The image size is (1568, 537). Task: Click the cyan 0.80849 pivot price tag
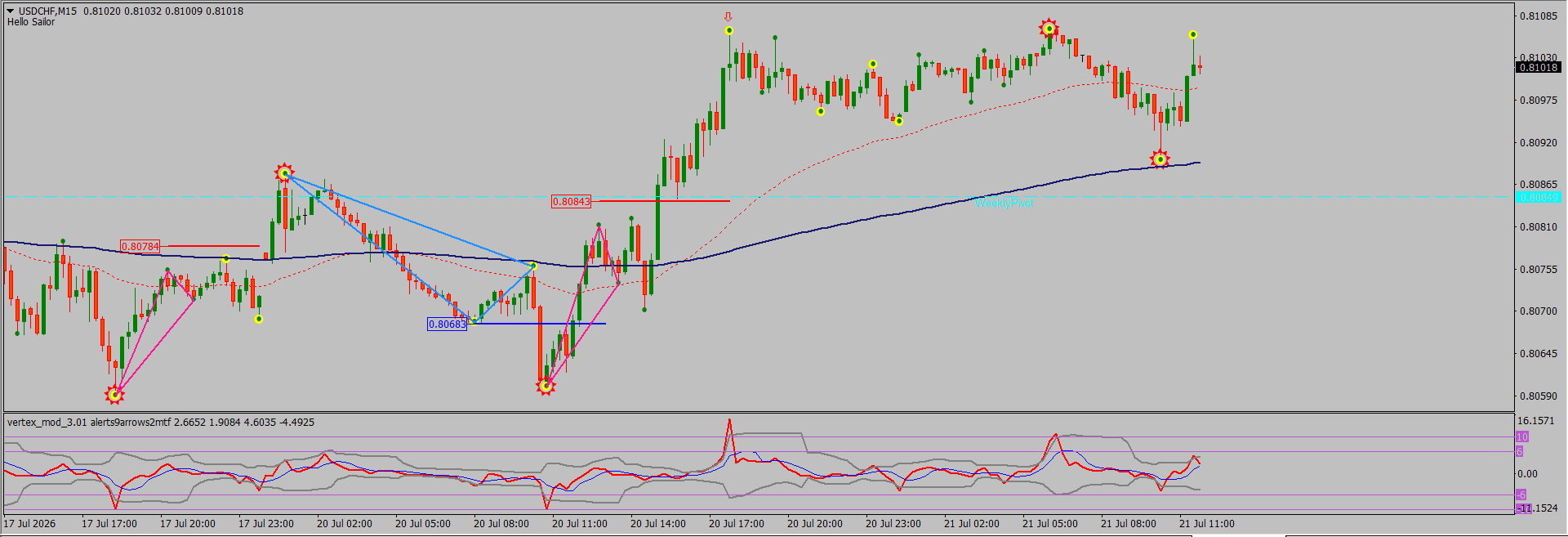click(x=1538, y=197)
